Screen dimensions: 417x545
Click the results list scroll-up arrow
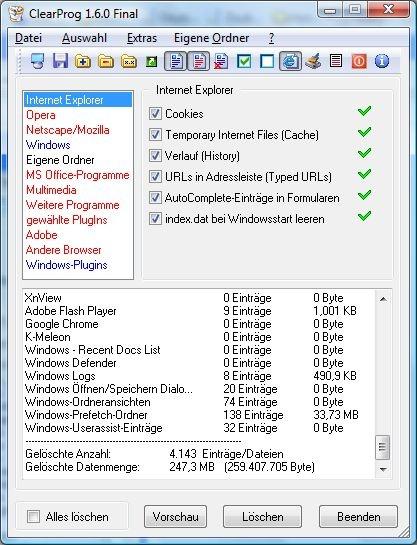tap(383, 299)
